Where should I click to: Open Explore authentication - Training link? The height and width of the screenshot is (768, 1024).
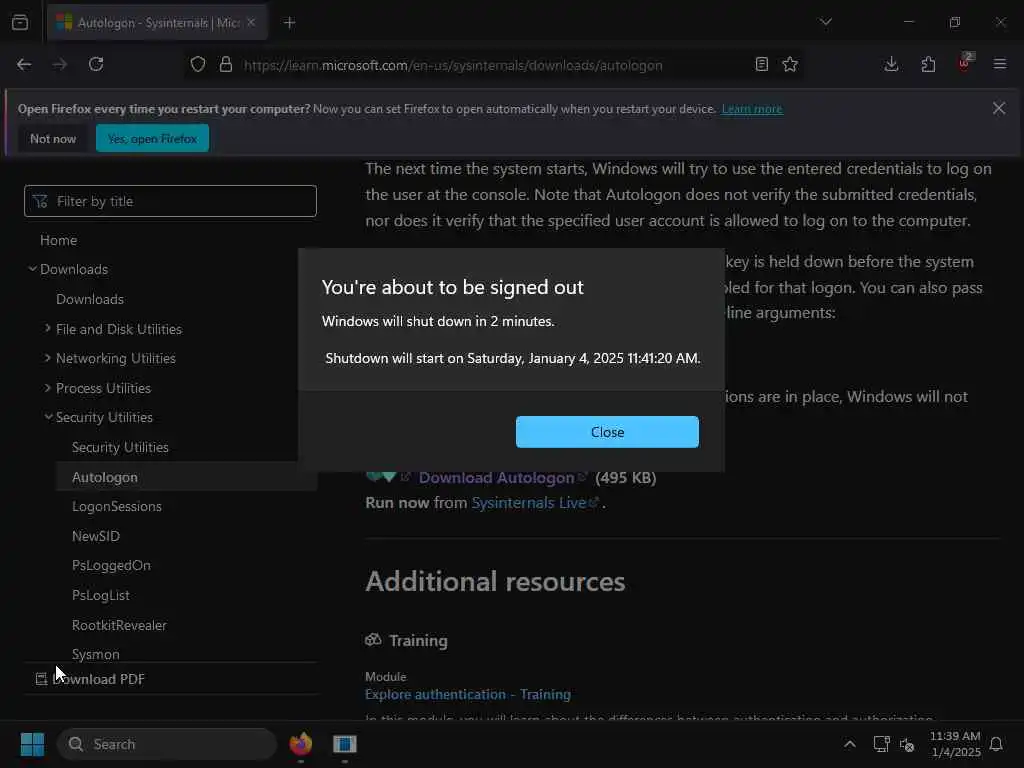click(468, 694)
